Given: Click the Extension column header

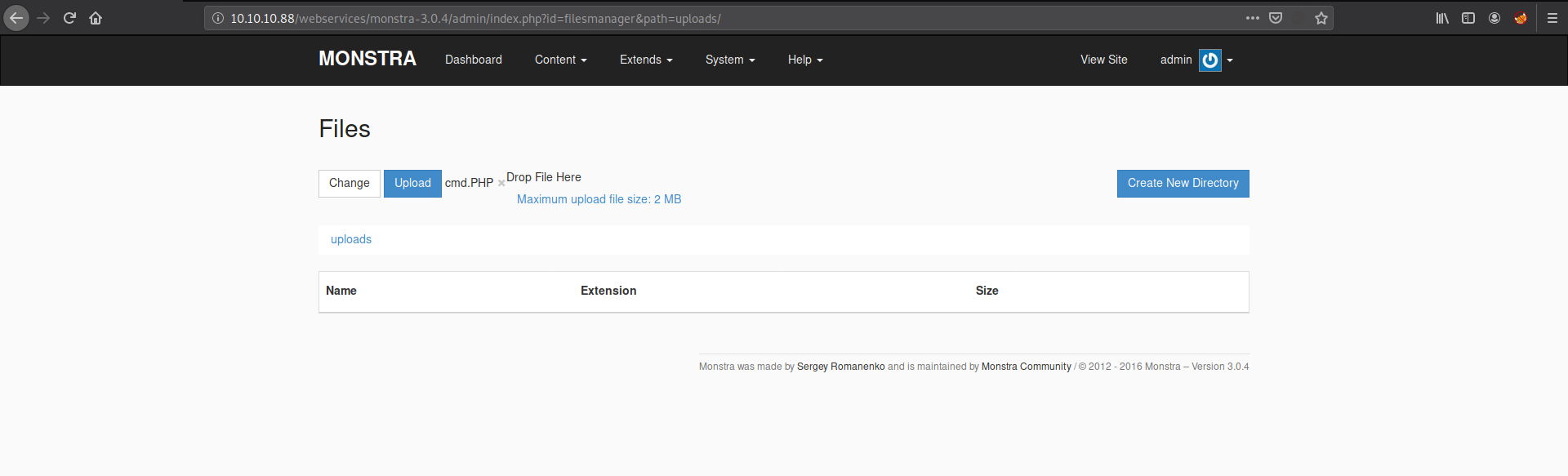Looking at the screenshot, I should 608,291.
